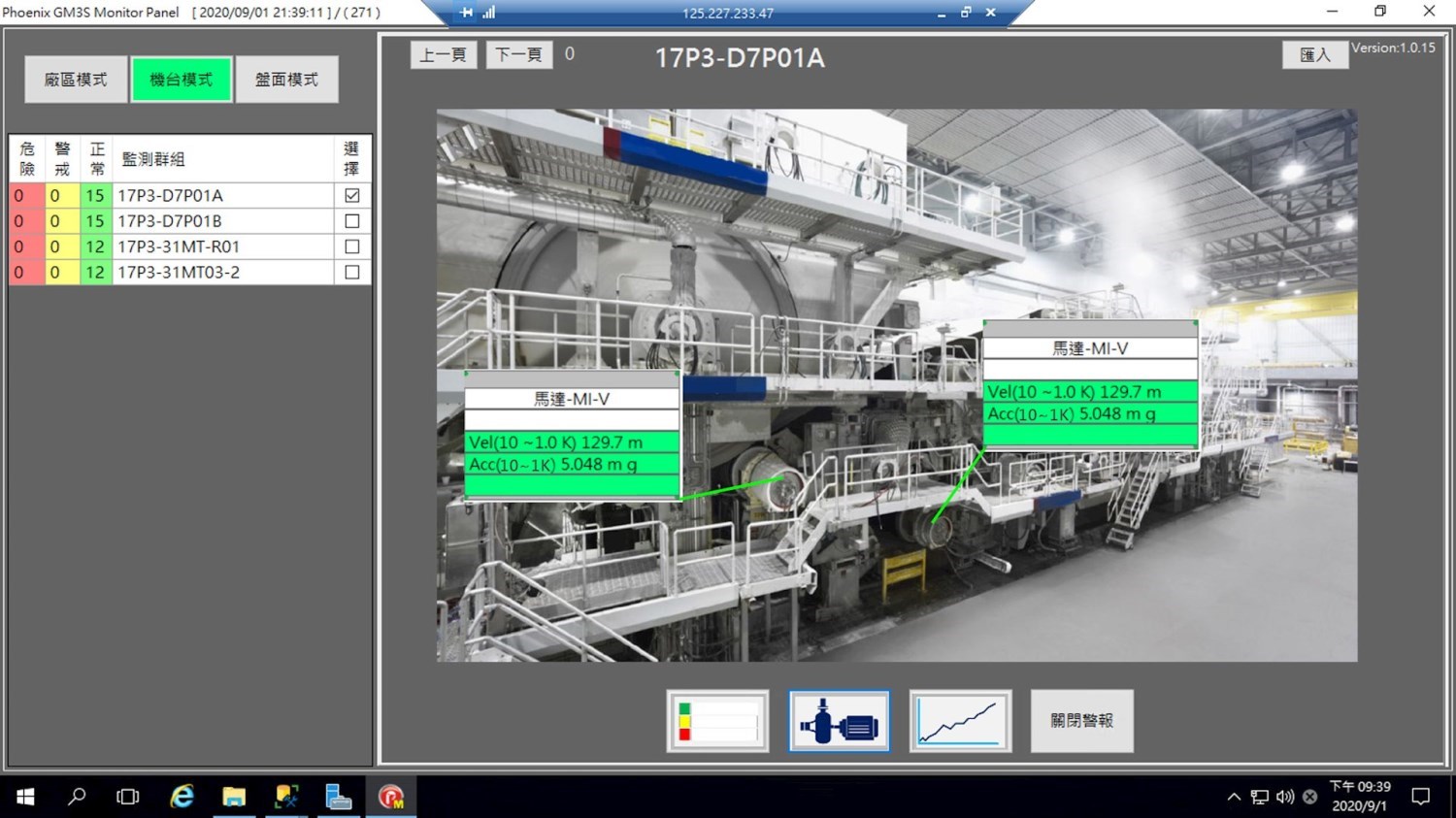
Task: Switch to 盤面模式 panel mode
Action: 286,80
